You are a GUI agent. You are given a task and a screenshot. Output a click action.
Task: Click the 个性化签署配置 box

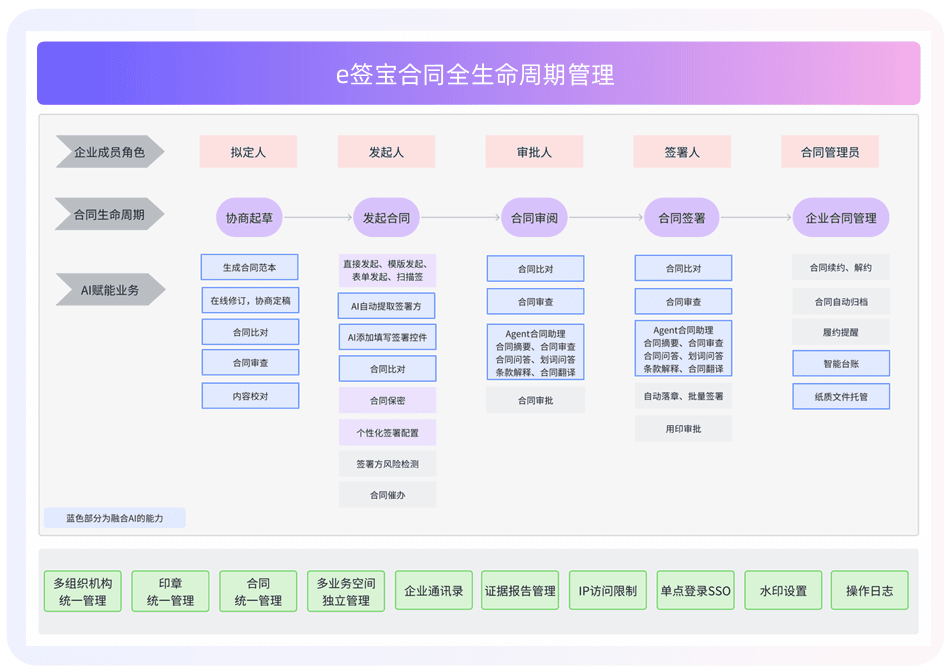pyautogui.click(x=388, y=433)
